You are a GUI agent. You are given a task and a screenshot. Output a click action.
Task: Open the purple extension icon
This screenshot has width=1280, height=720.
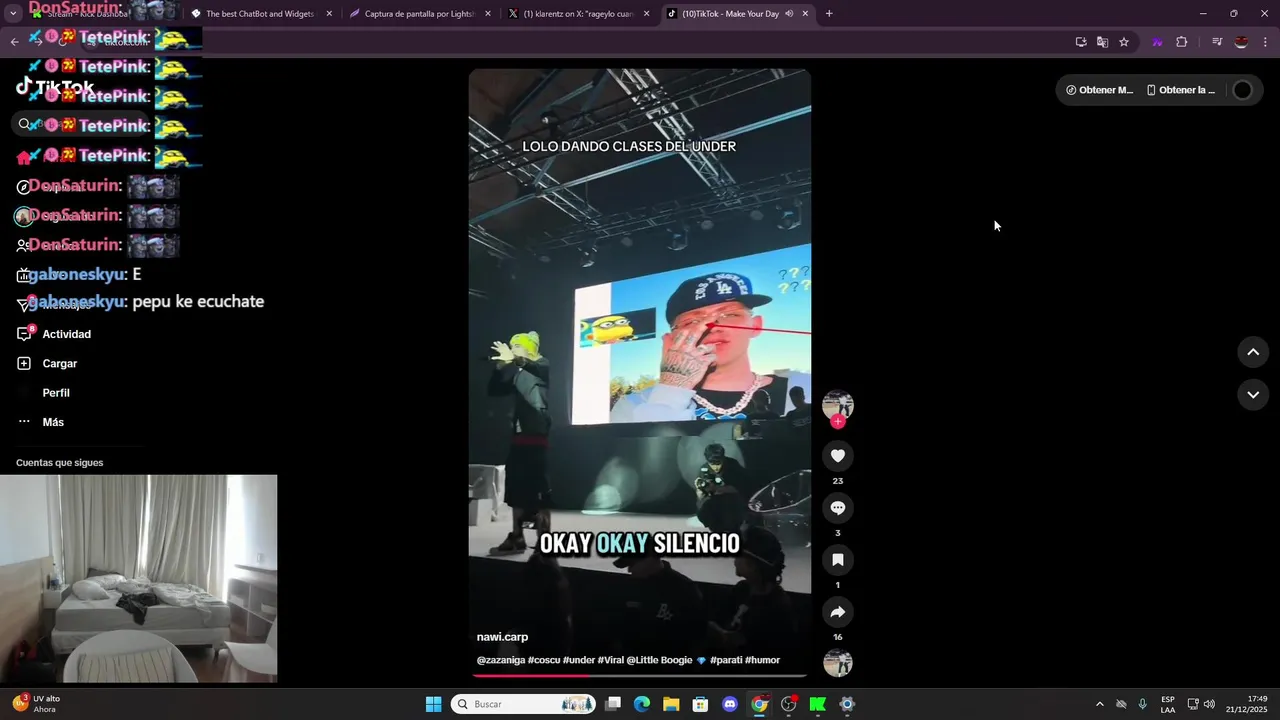click(x=1157, y=42)
